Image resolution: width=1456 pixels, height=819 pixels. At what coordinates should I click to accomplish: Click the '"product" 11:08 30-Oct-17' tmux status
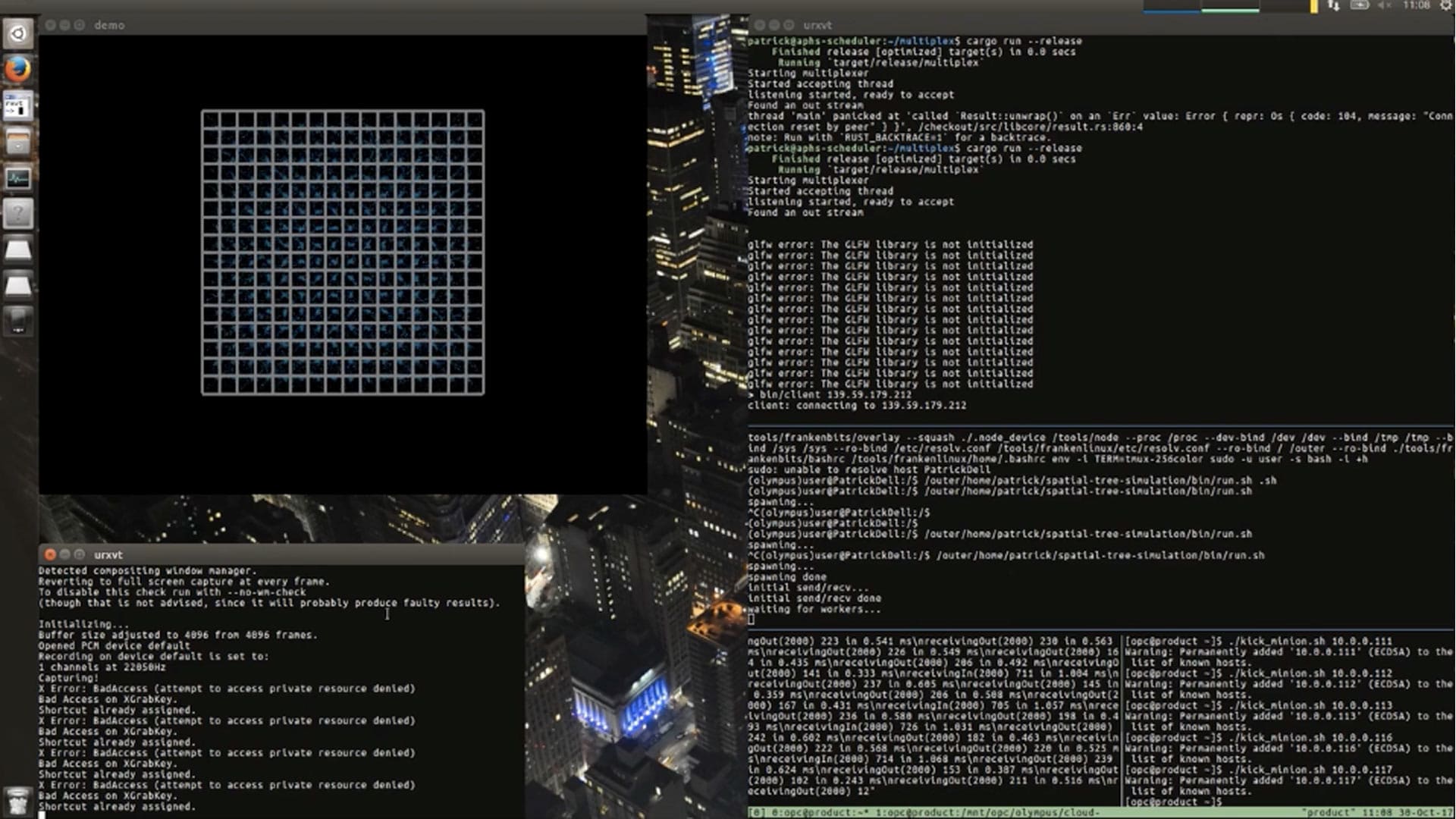(x=1376, y=812)
